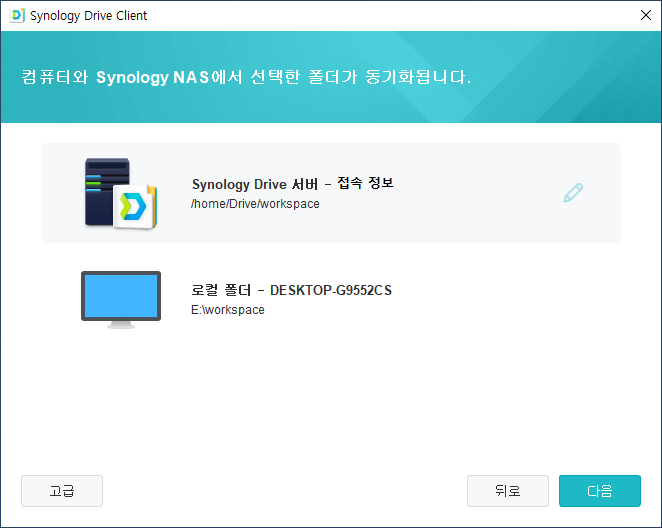This screenshot has width=662, height=528.
Task: Click the Synology Drive logo in title bar
Action: [x=17, y=16]
